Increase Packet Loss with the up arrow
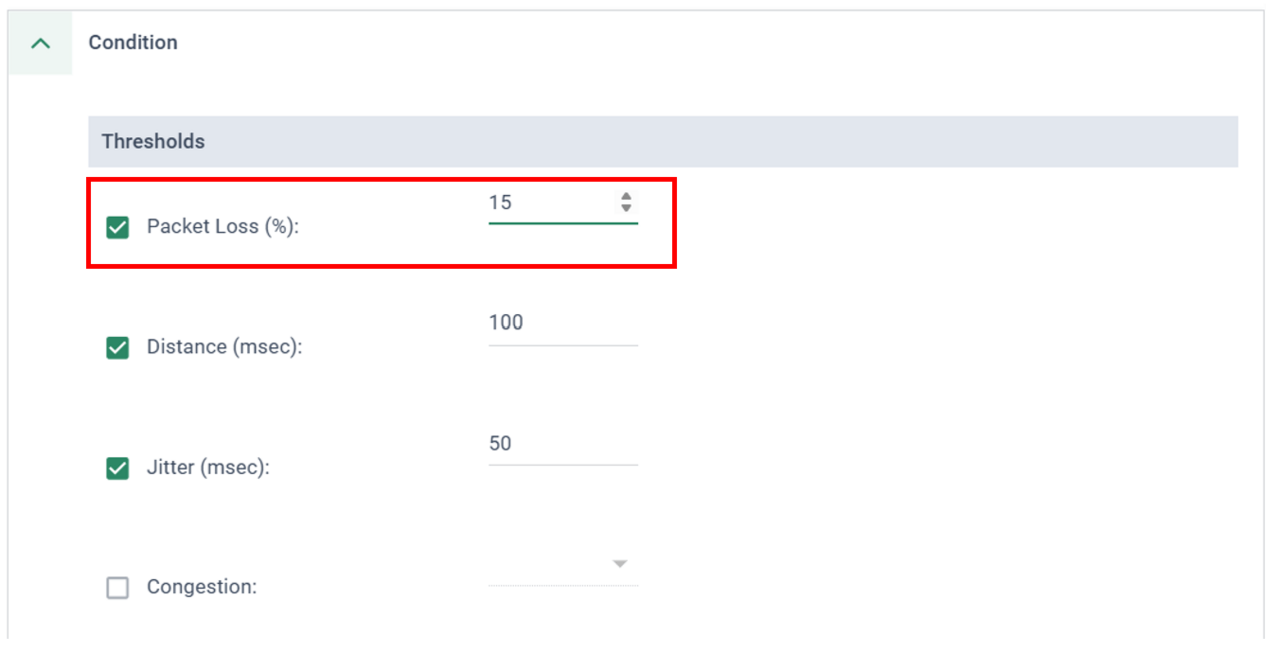The width and height of the screenshot is (1280, 653). point(626,196)
